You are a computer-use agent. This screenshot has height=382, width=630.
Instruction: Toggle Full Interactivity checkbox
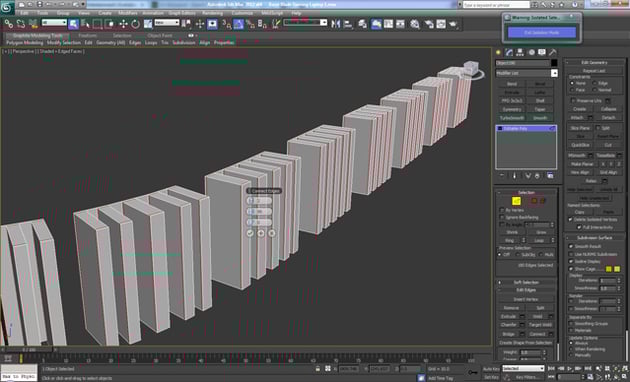click(579, 227)
